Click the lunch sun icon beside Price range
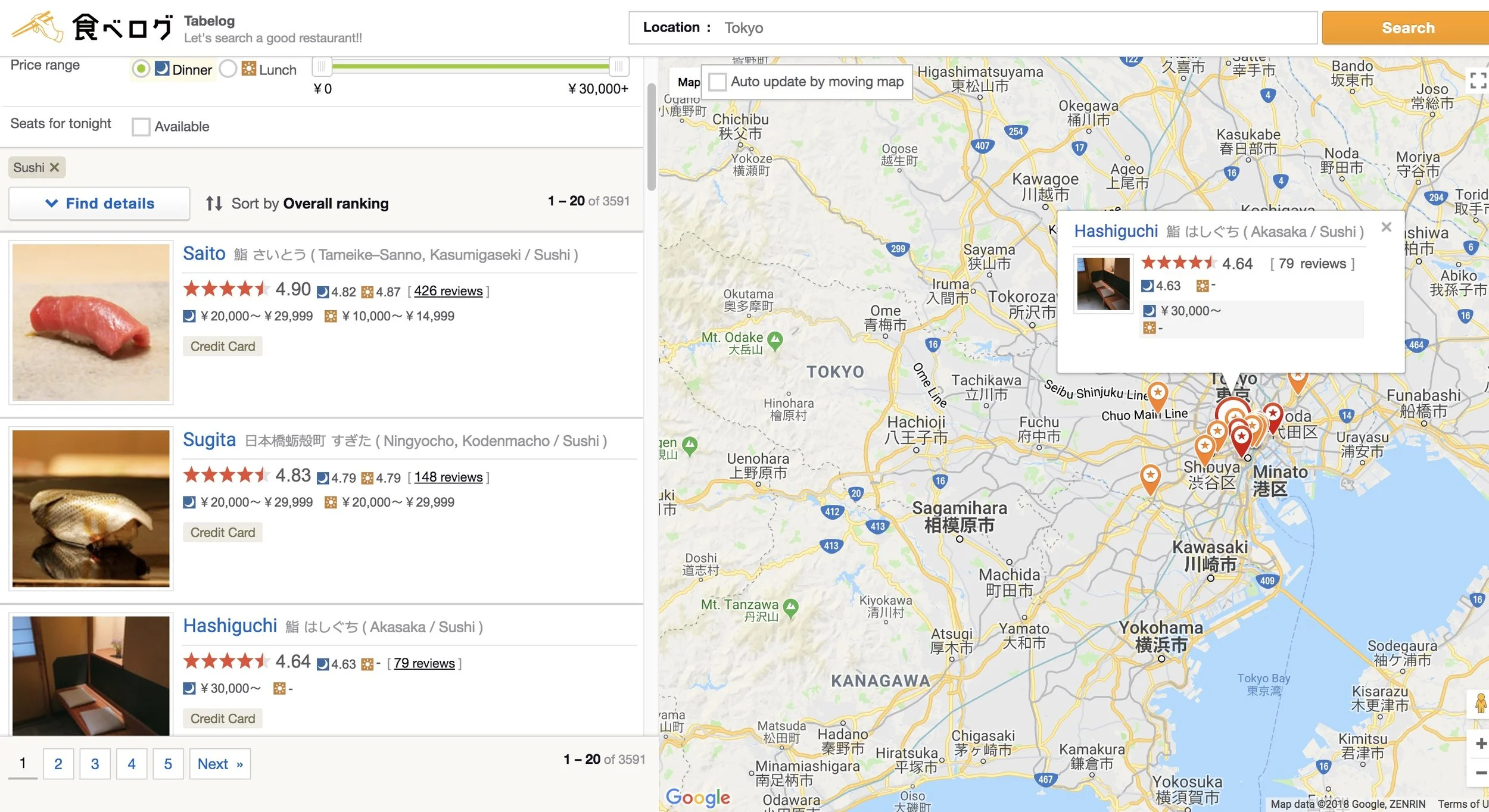The width and height of the screenshot is (1489, 812). [x=248, y=69]
